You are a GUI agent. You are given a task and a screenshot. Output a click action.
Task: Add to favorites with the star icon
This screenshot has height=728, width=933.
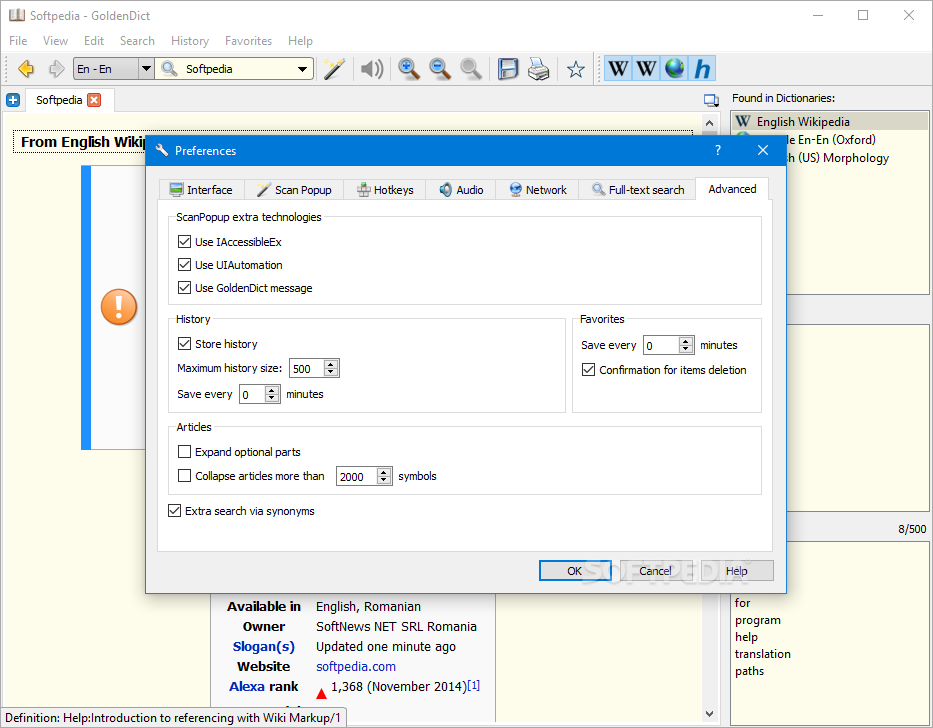pos(575,70)
